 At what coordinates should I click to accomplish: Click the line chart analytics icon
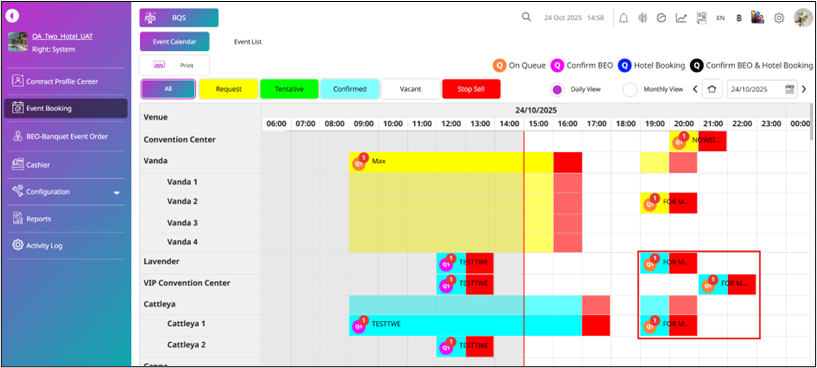click(x=681, y=18)
